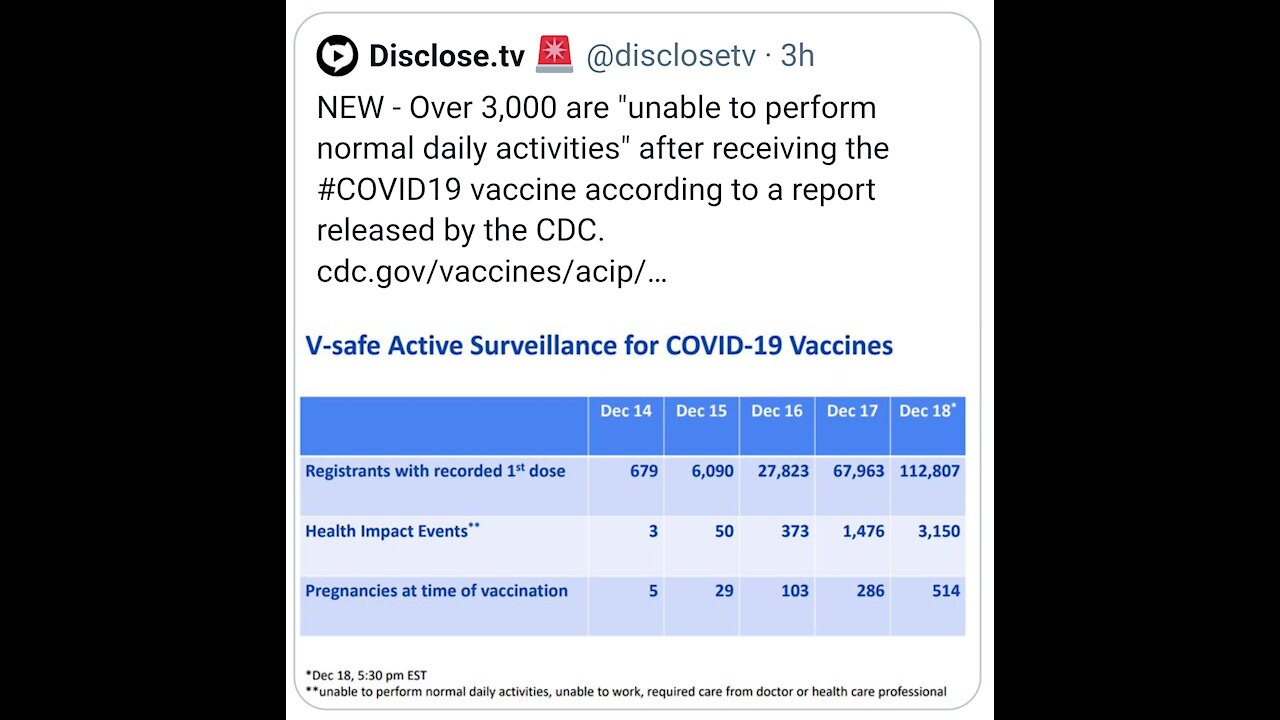Select the Dec 14 column header
Image resolution: width=1280 pixels, height=720 pixels.
point(625,412)
